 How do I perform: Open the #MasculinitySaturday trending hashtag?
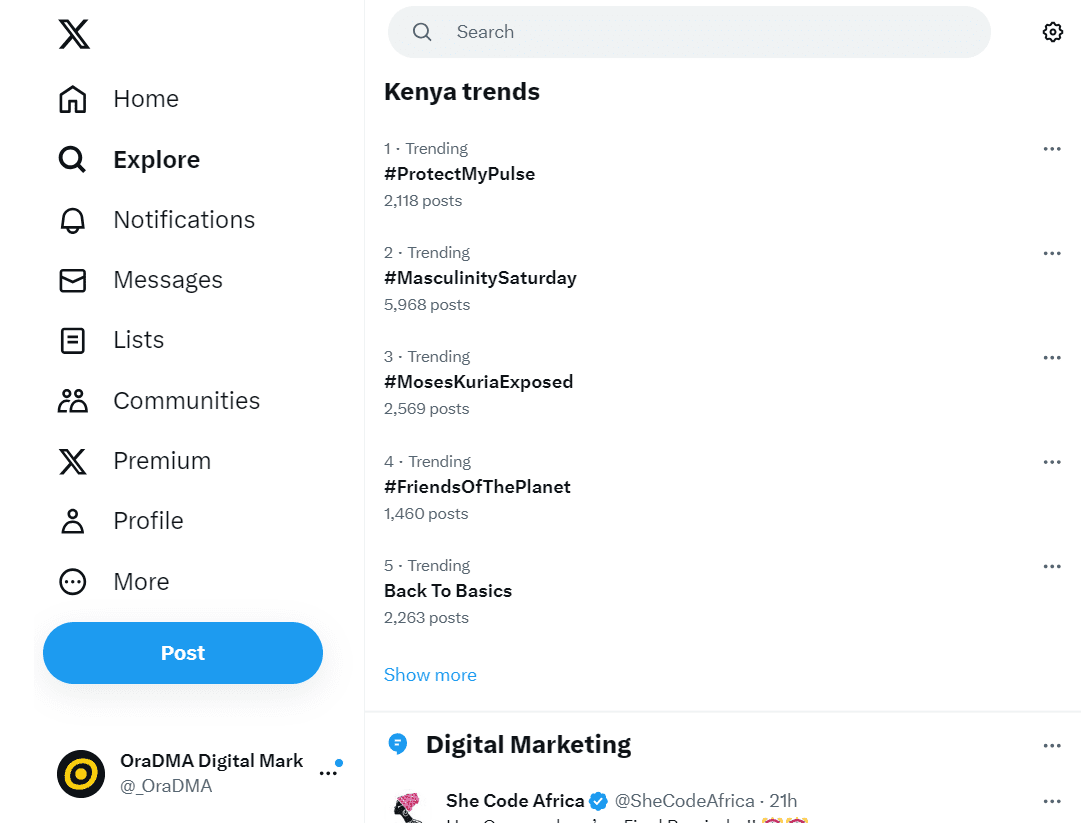click(x=480, y=278)
